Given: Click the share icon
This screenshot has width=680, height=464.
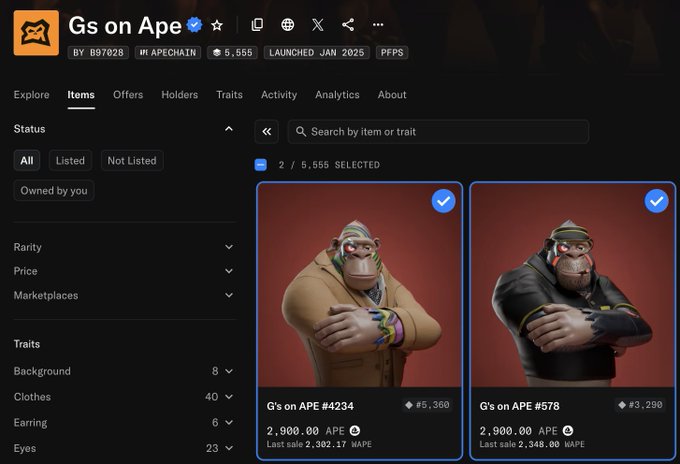Looking at the screenshot, I should (x=348, y=25).
